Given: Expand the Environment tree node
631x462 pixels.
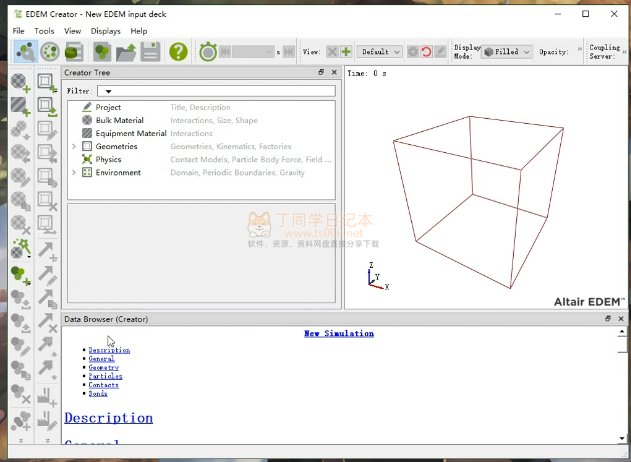Looking at the screenshot, I should click(73, 173).
